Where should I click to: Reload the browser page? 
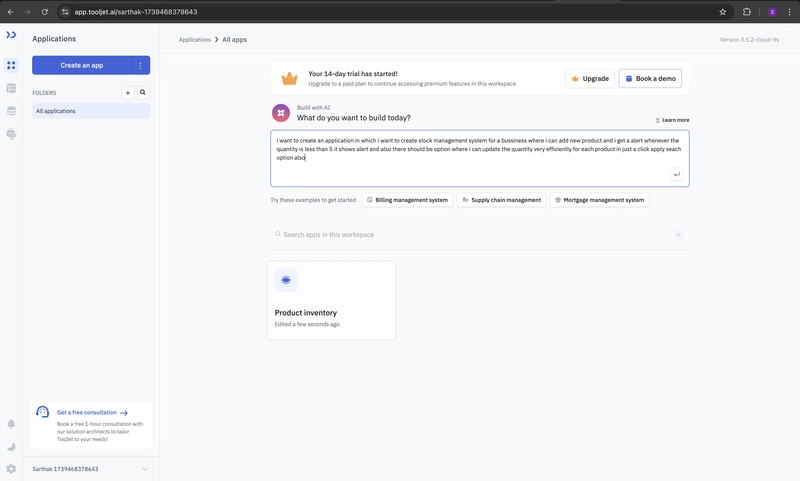45,12
